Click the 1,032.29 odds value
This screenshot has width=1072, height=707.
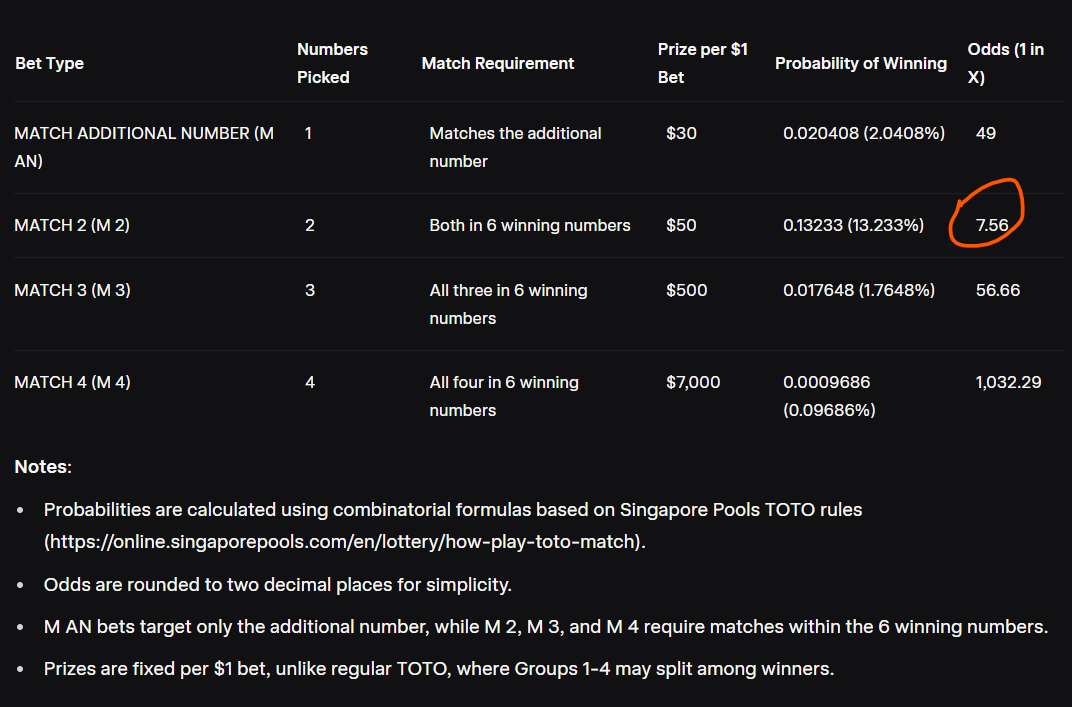[1008, 382]
